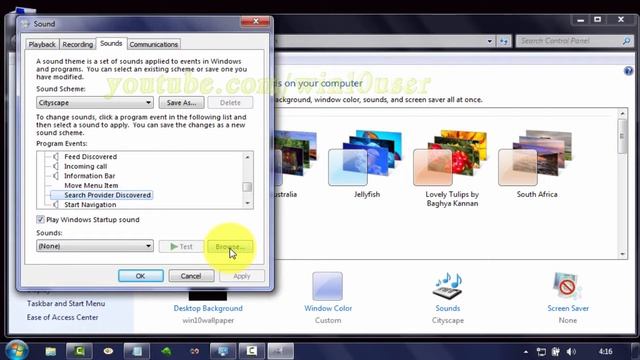
Task: Switch to the Playback tab
Action: (42, 44)
